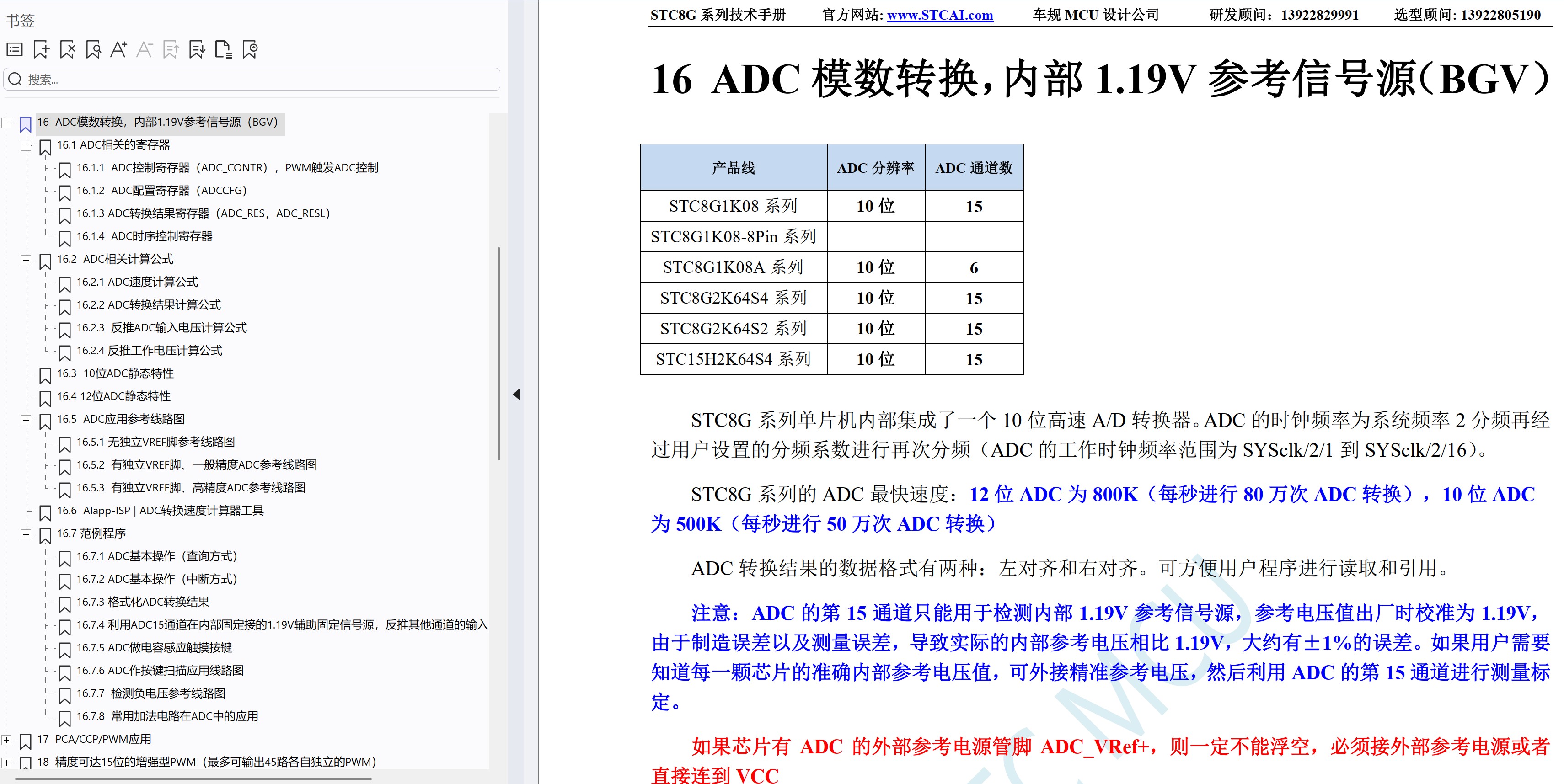Image resolution: width=1564 pixels, height=784 pixels.
Task: Go to 16.7.6 ADC作按键扫描应用线路图 bookmark
Action: [x=160, y=671]
